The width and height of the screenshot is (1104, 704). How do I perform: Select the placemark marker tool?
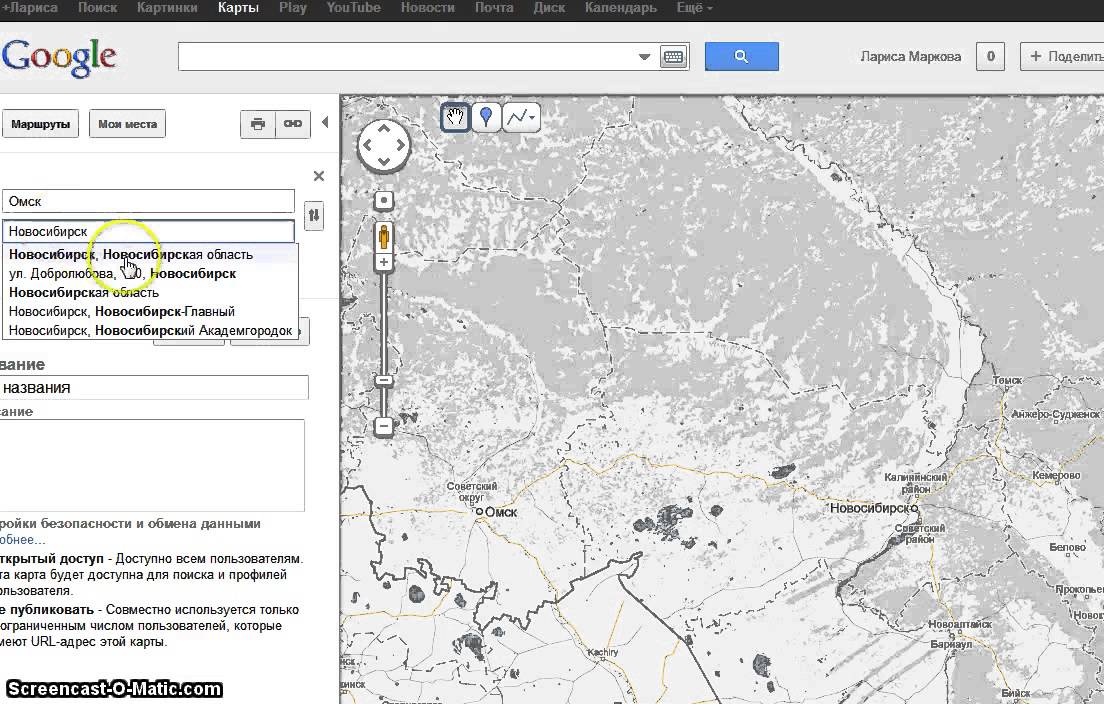[x=486, y=117]
